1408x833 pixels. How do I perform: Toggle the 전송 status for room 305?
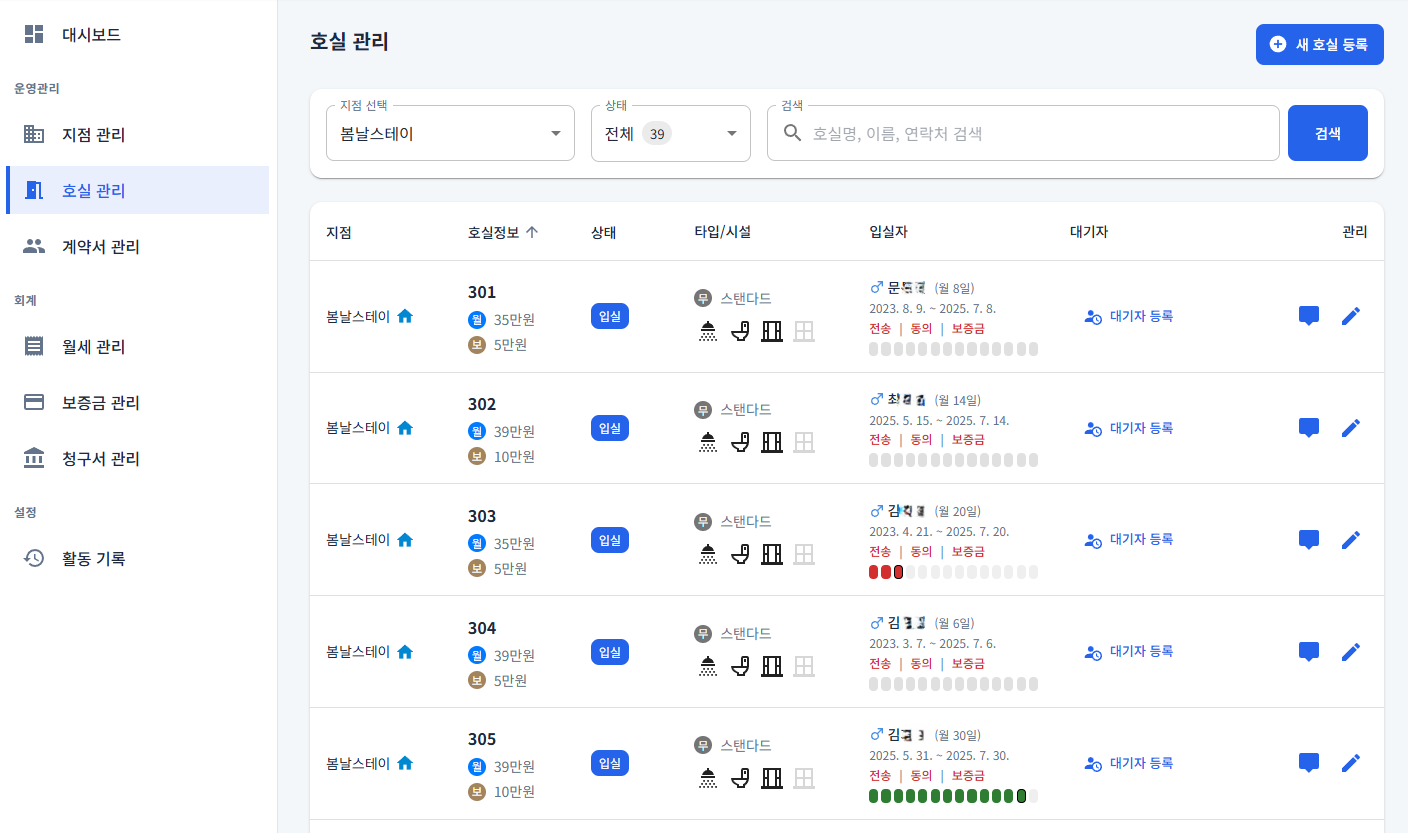(880, 774)
